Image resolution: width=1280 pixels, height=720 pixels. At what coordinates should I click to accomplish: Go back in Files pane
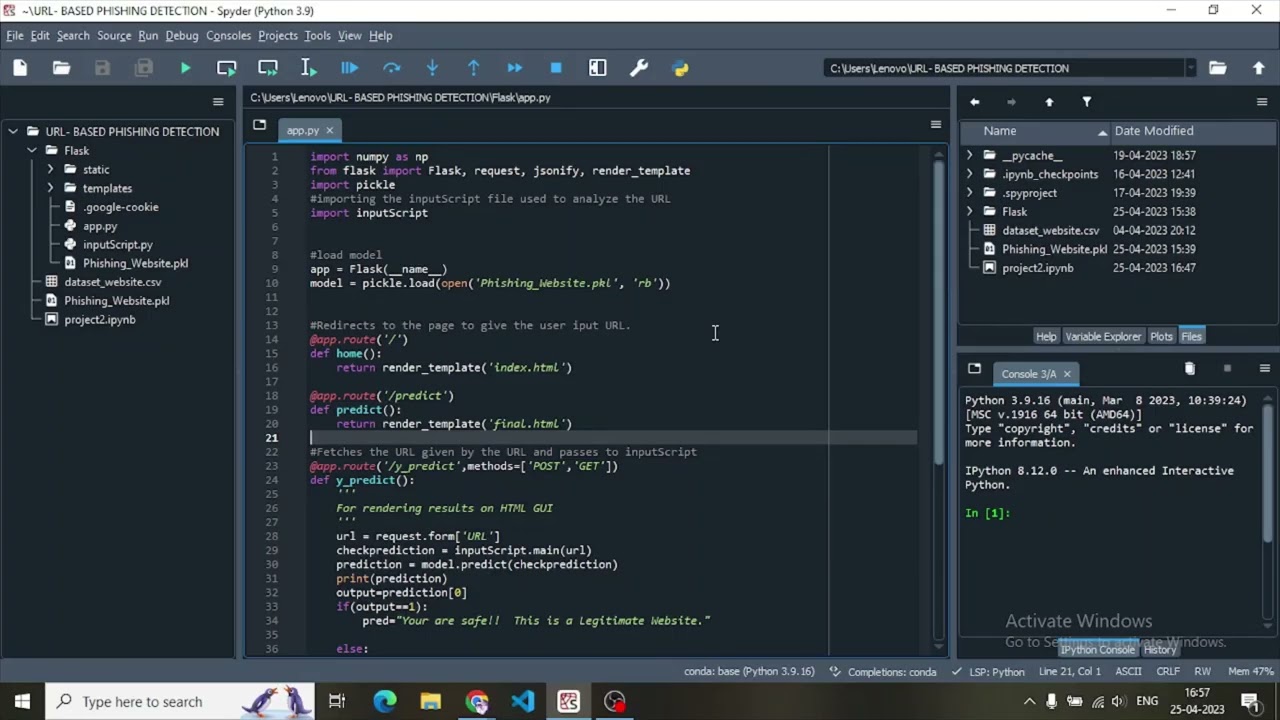(974, 102)
